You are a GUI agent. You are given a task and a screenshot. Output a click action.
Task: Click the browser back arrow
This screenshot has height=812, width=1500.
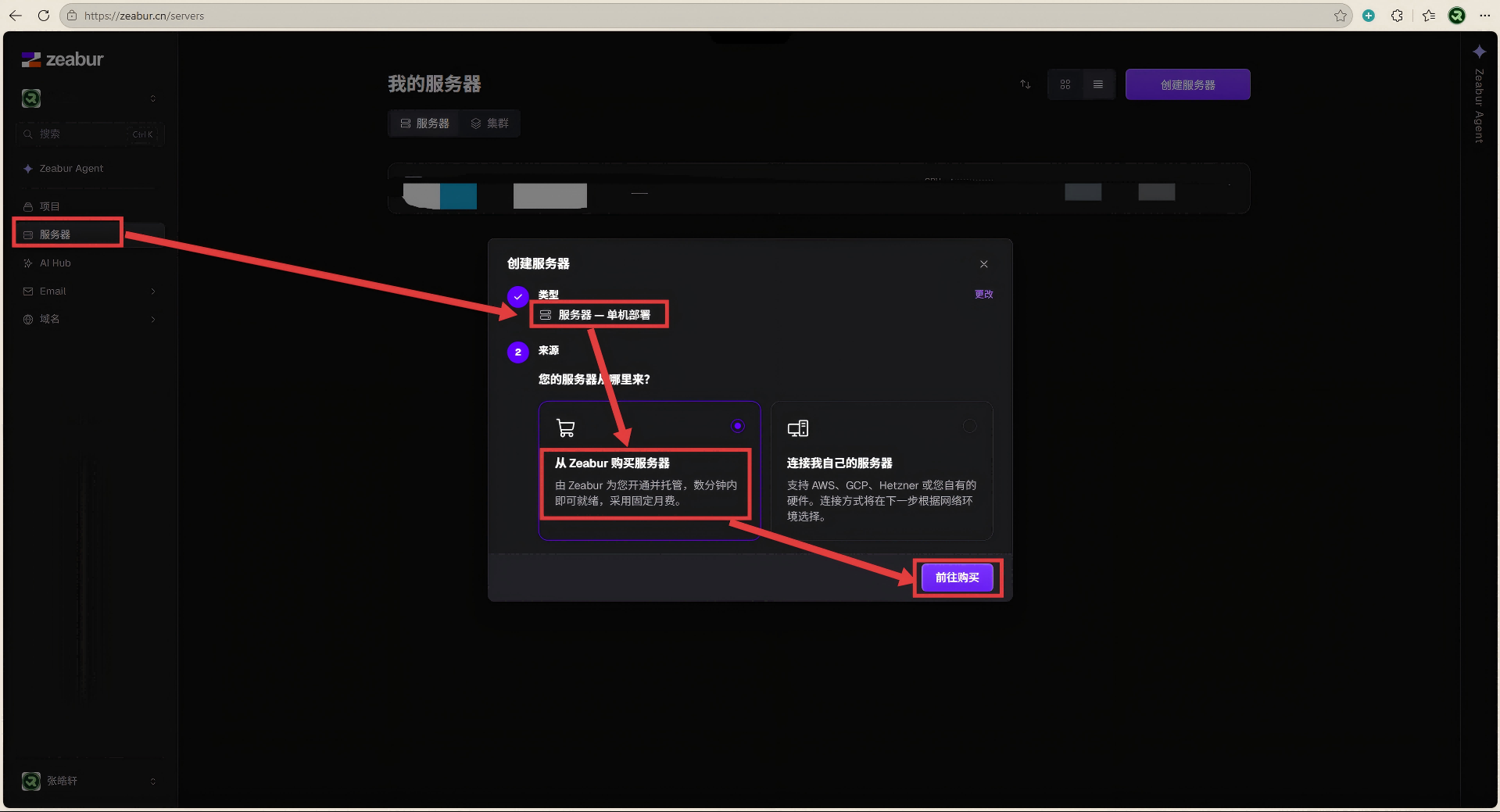[x=16, y=16]
